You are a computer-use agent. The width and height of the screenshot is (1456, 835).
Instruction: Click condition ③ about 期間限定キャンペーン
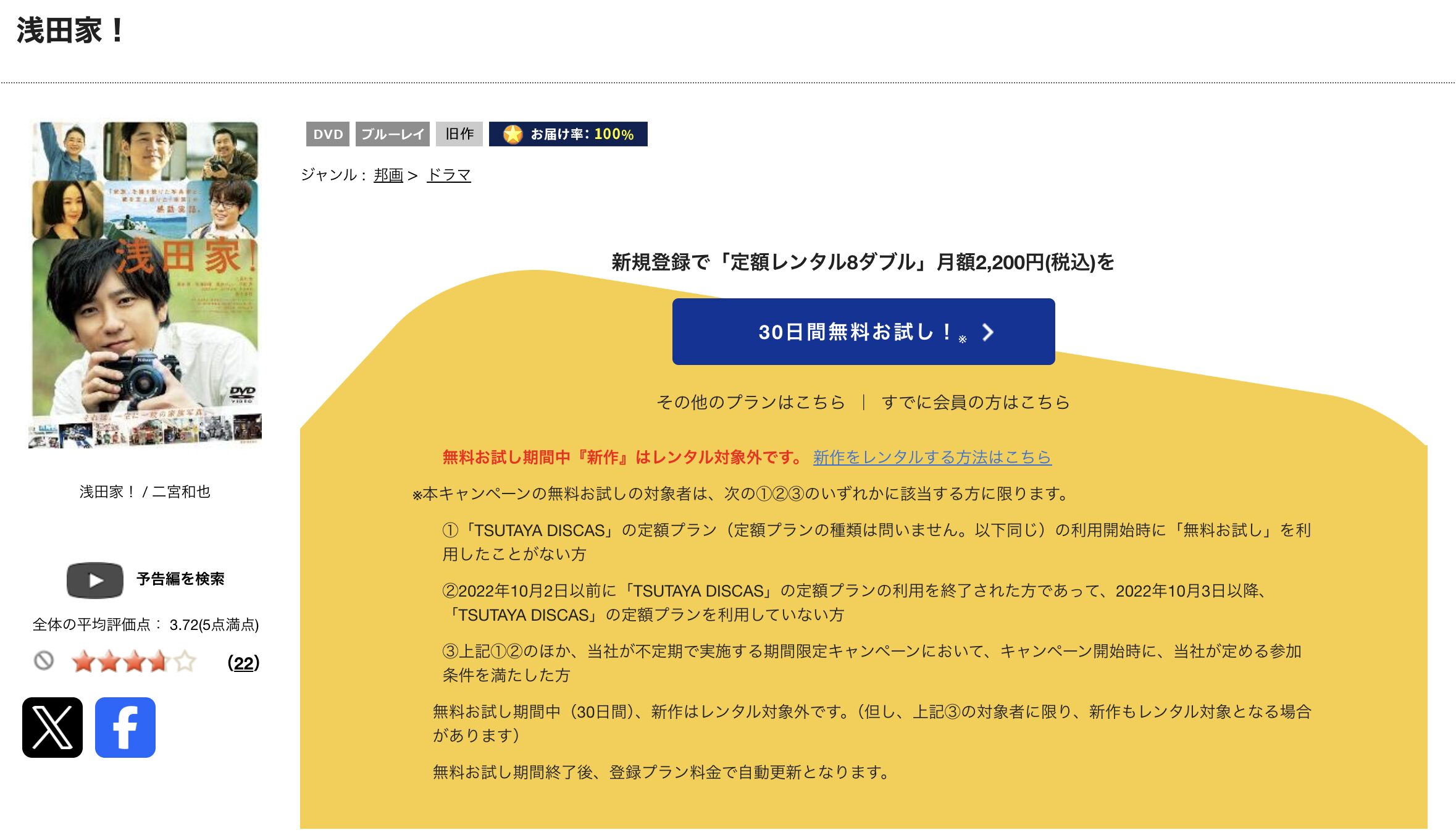point(872,663)
